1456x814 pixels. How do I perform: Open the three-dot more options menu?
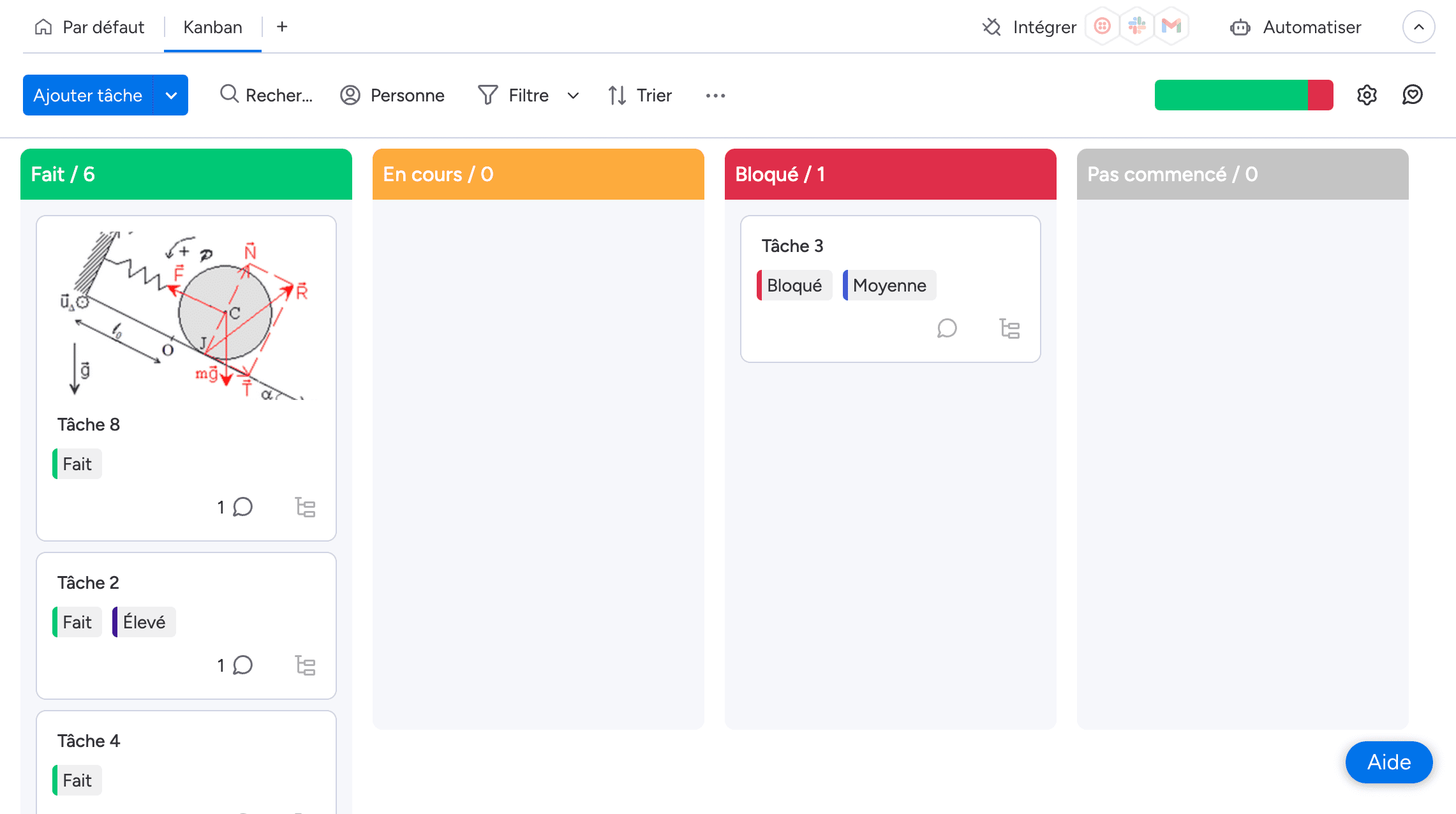715,95
